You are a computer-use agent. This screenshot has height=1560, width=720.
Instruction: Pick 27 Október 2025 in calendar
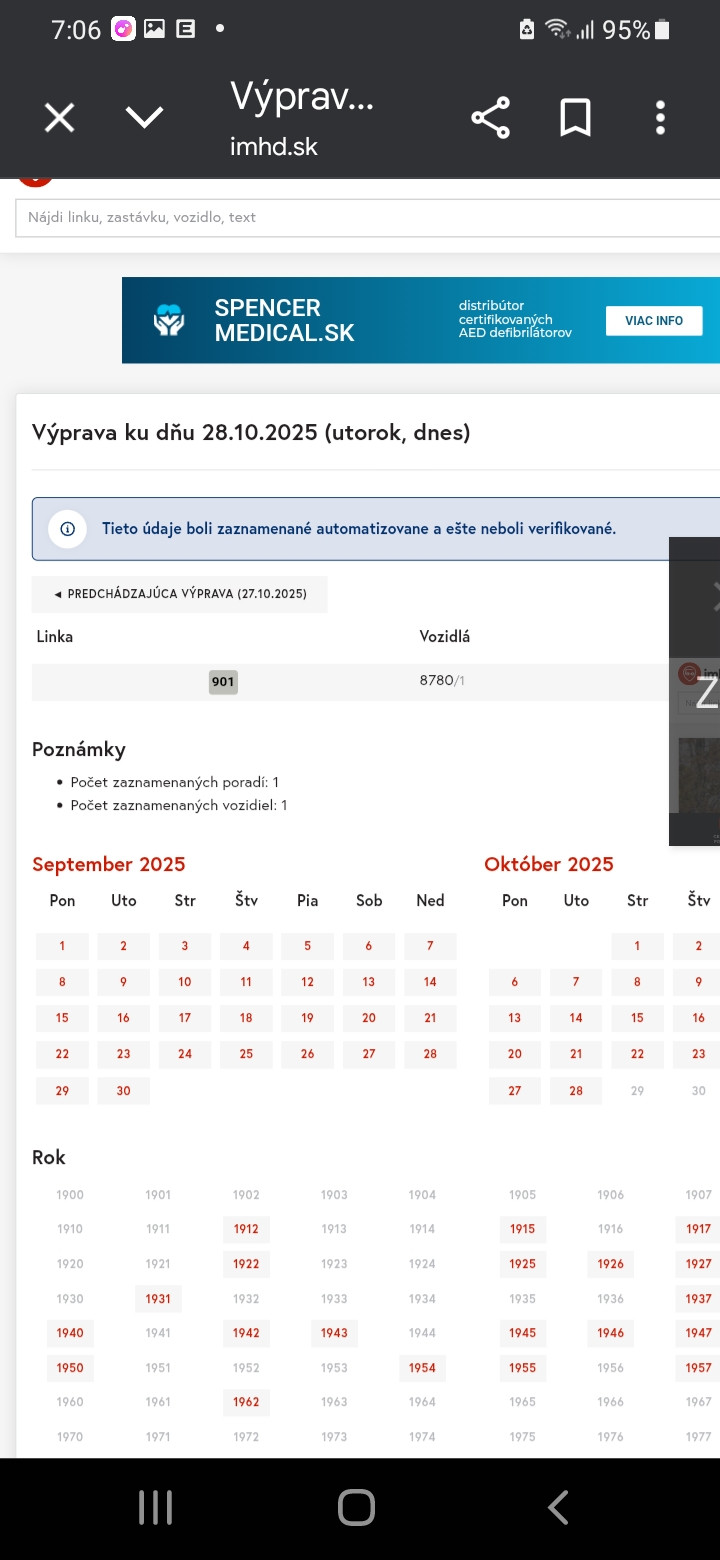(x=515, y=1090)
